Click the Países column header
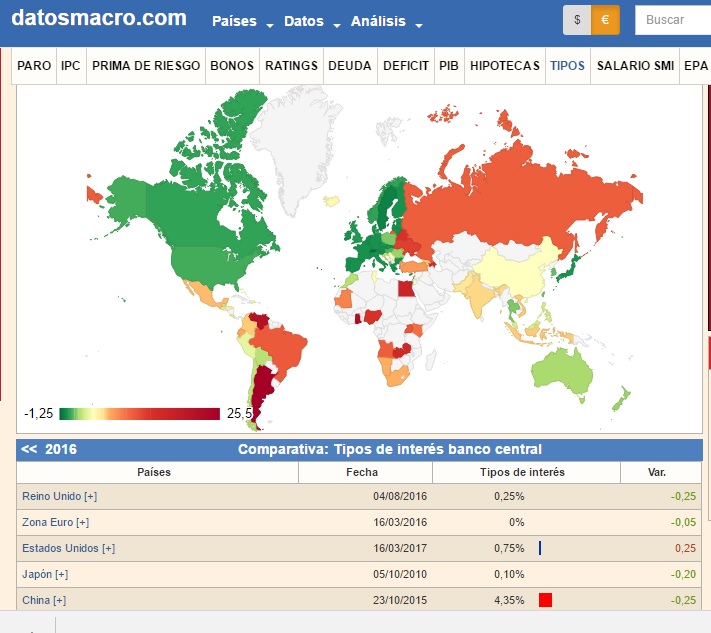This screenshot has height=633, width=711. coord(157,472)
